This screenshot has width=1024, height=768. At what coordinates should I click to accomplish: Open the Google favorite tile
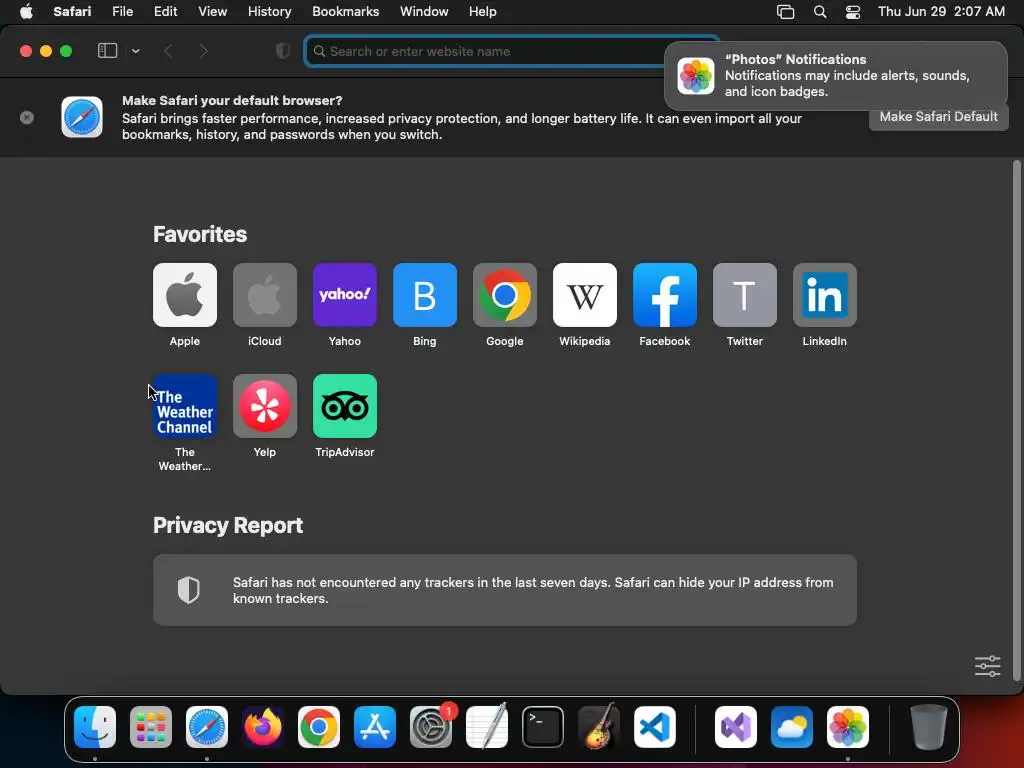click(x=505, y=295)
